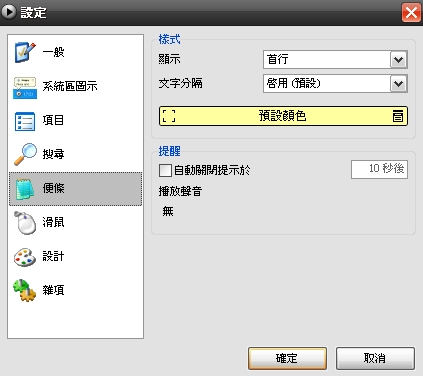The image size is (423, 376).
Task: Click the yellow 預設顏色 color bar
Action: click(x=283, y=116)
